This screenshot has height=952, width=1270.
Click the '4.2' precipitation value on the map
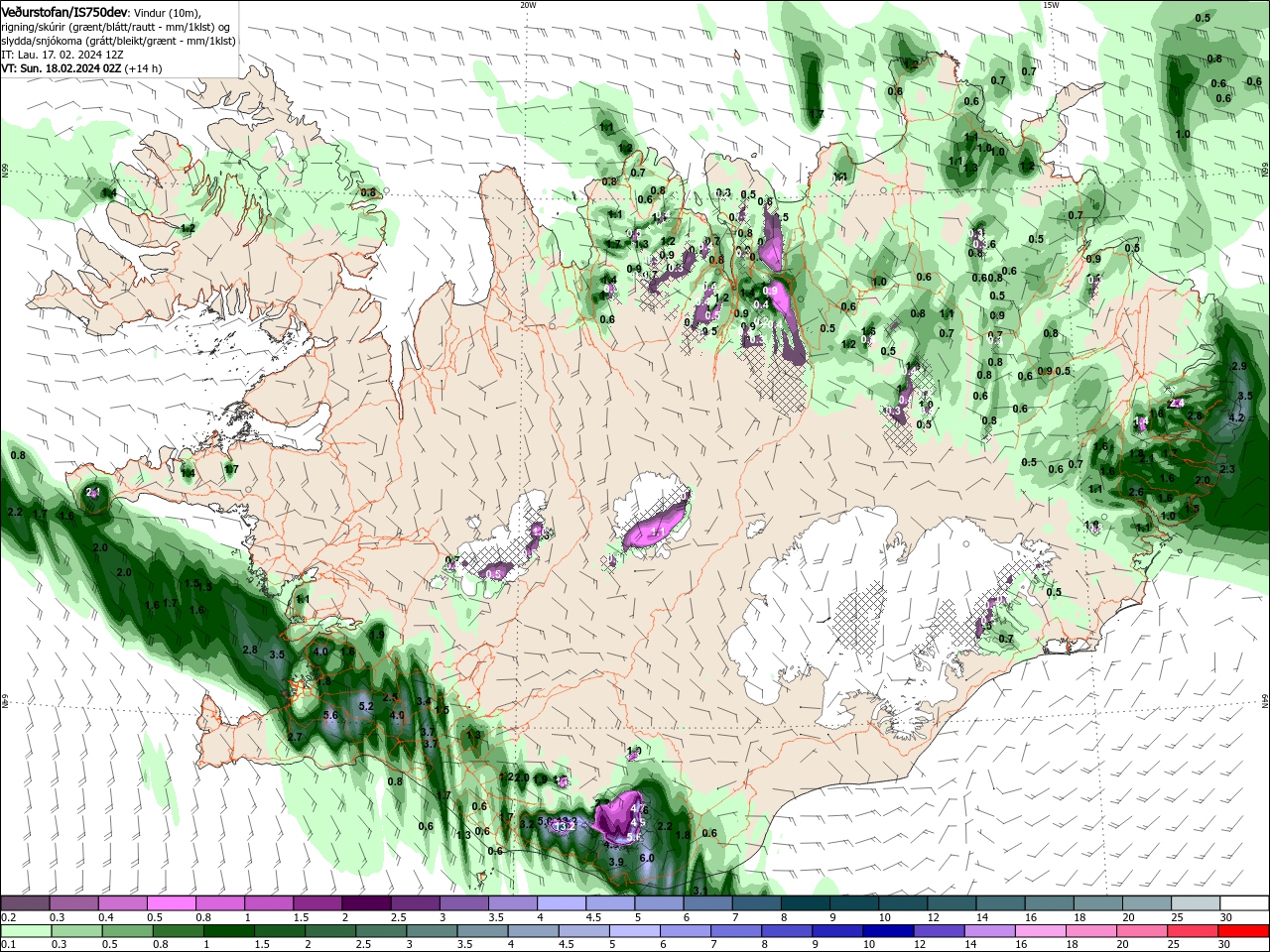point(1236,417)
